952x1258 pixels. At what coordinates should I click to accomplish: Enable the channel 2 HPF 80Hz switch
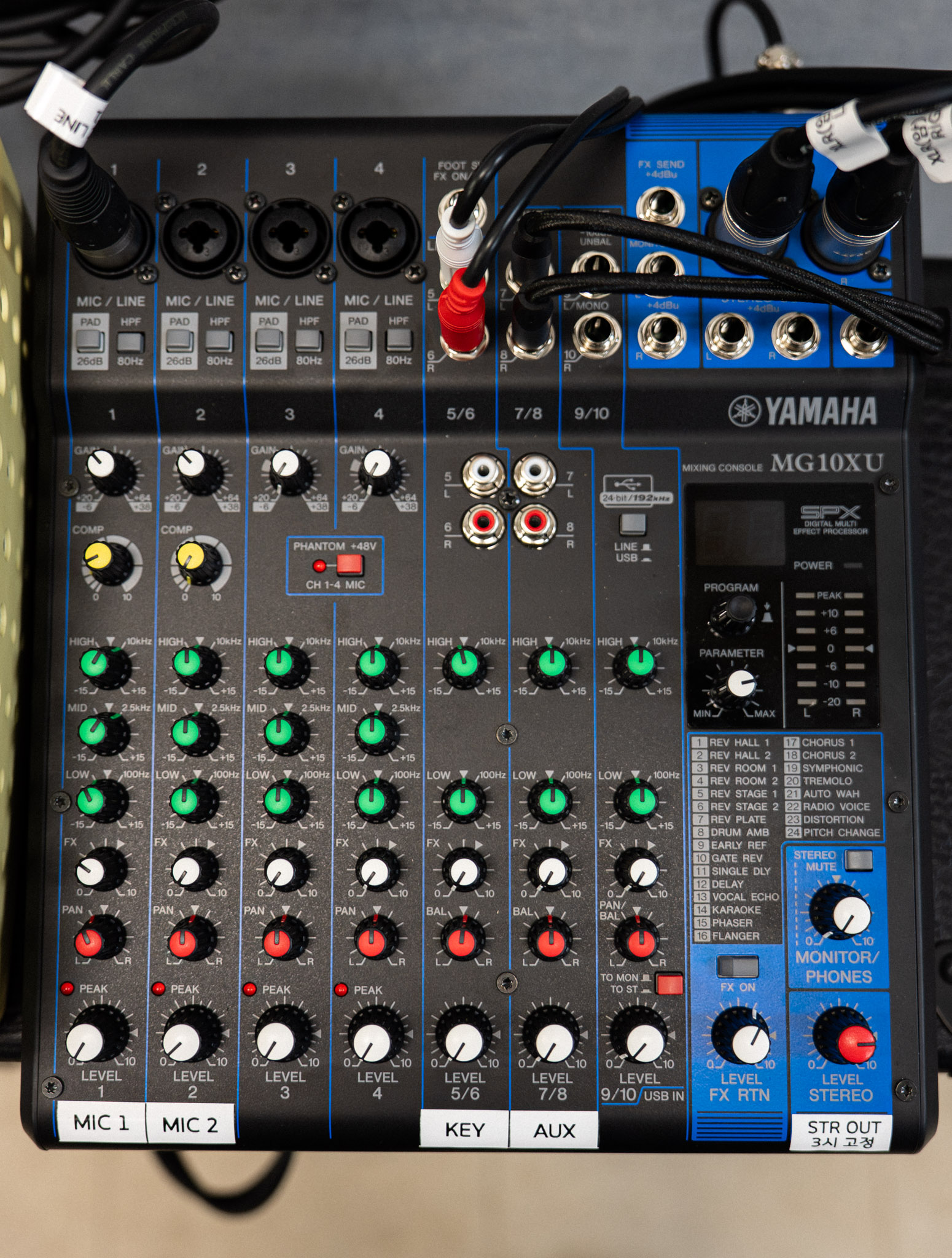pyautogui.click(x=219, y=341)
